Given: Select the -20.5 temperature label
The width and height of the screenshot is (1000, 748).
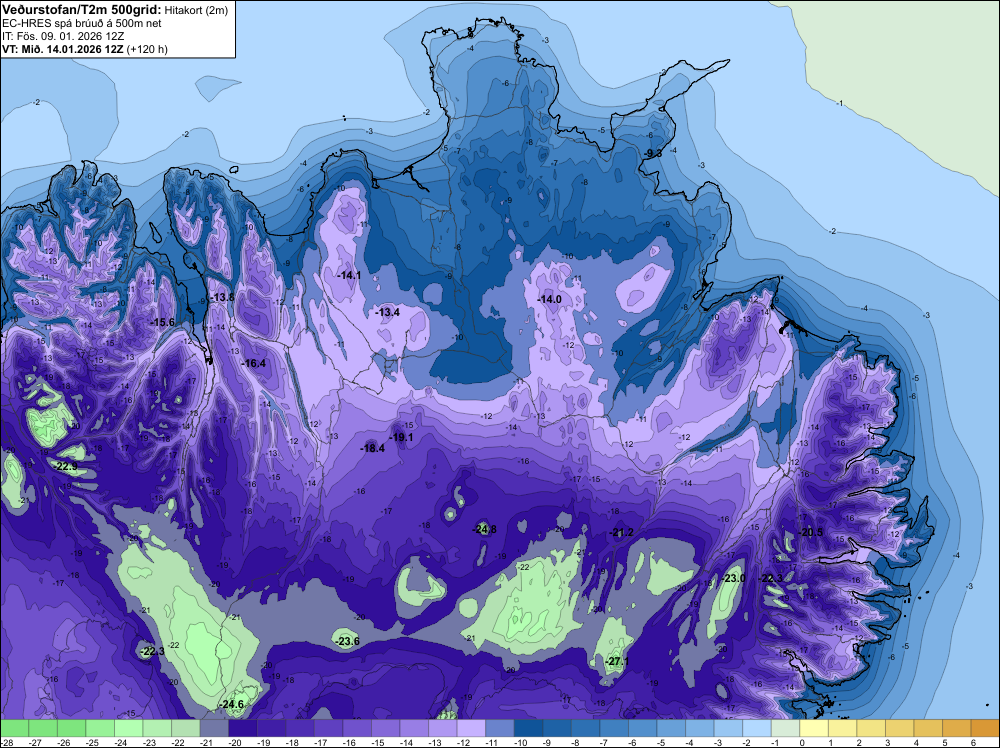Looking at the screenshot, I should point(811,532).
